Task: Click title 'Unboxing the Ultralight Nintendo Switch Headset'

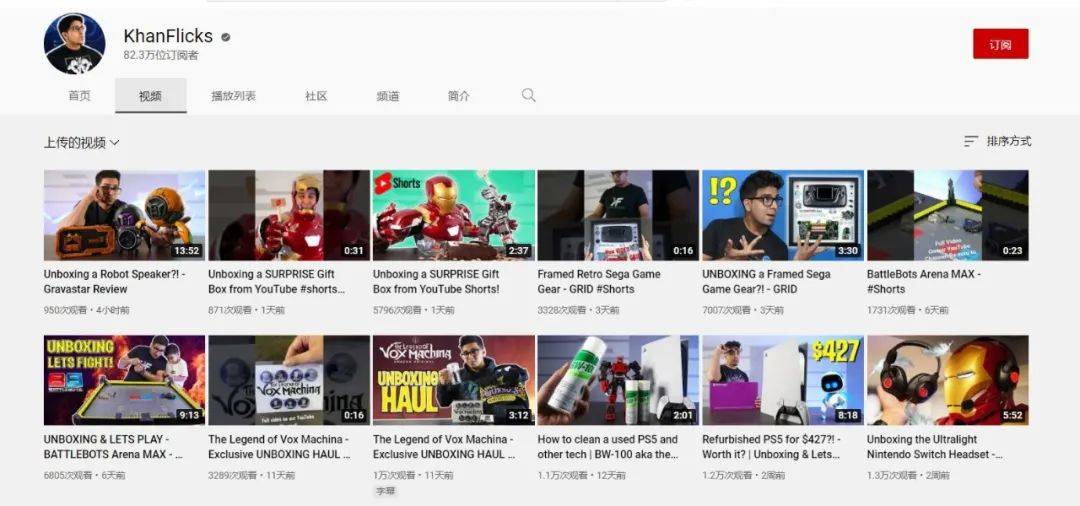Action: [x=935, y=447]
